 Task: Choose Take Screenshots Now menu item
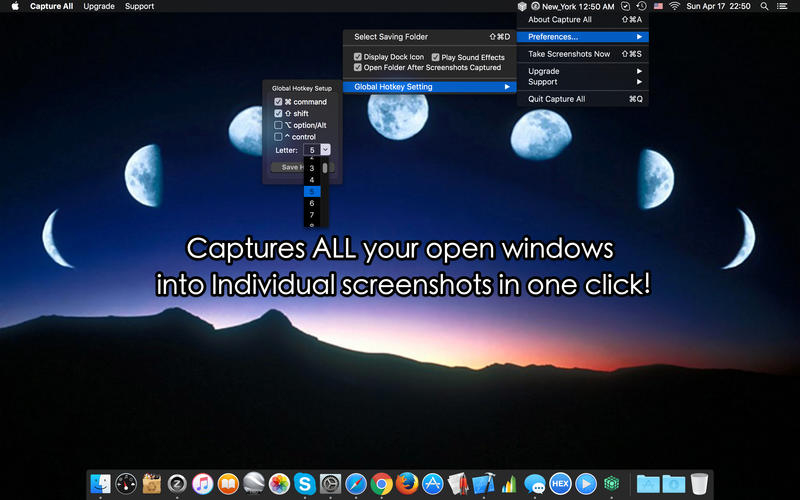point(569,54)
